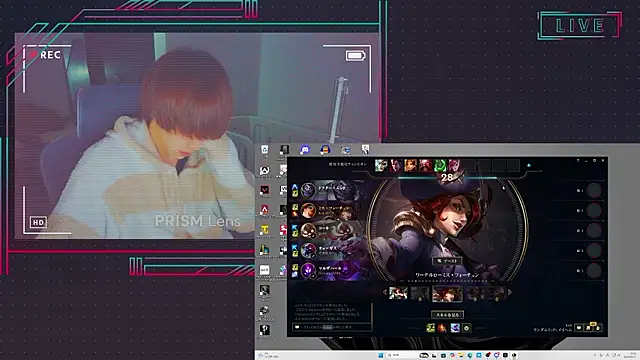The height and width of the screenshot is (360, 640).
Task: Open the Valorant desktop shortcut
Action: click(264, 190)
